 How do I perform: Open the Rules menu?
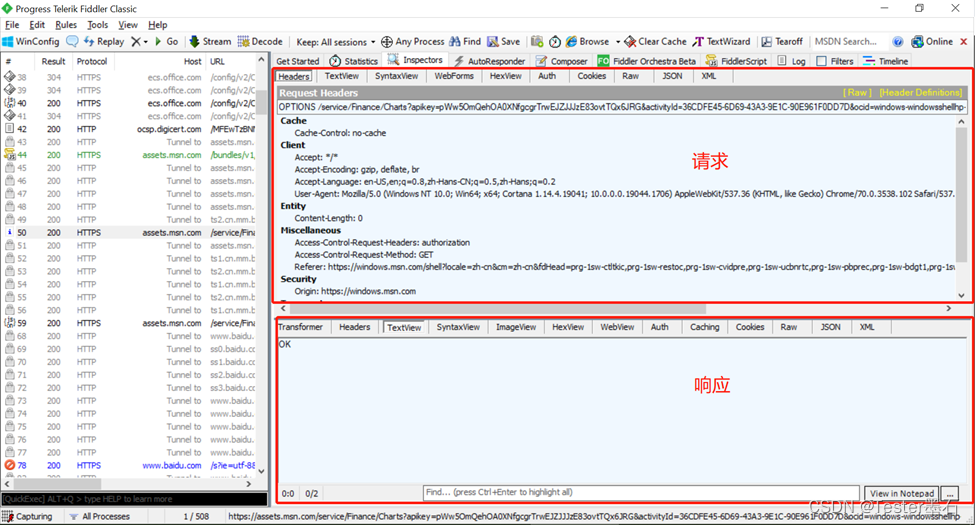click(x=66, y=25)
